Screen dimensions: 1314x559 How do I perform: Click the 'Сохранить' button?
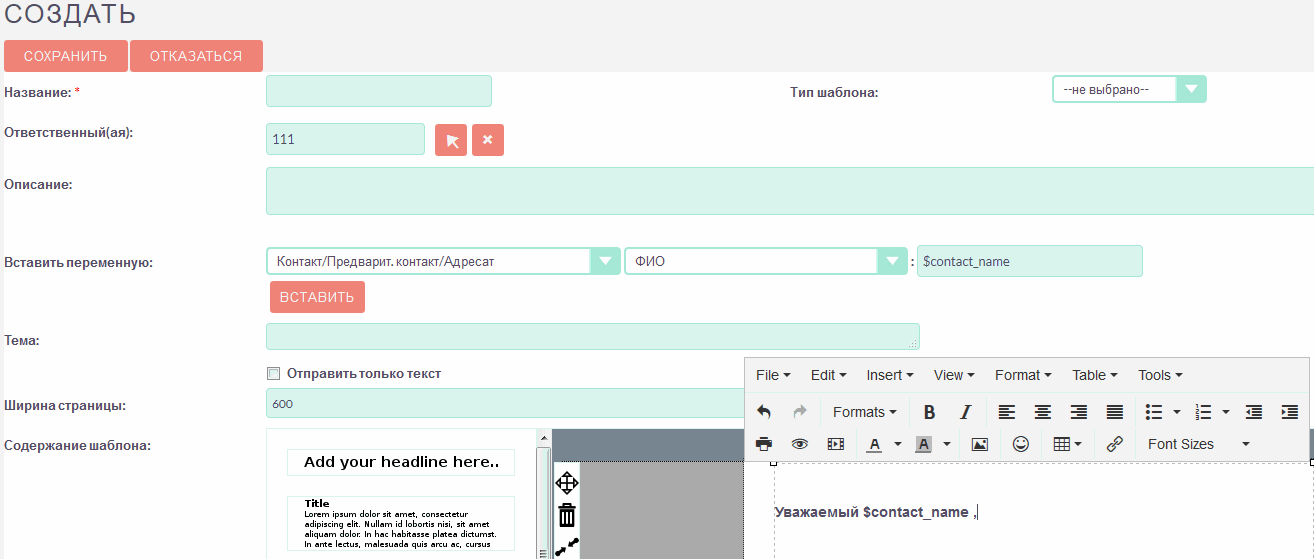click(x=66, y=56)
